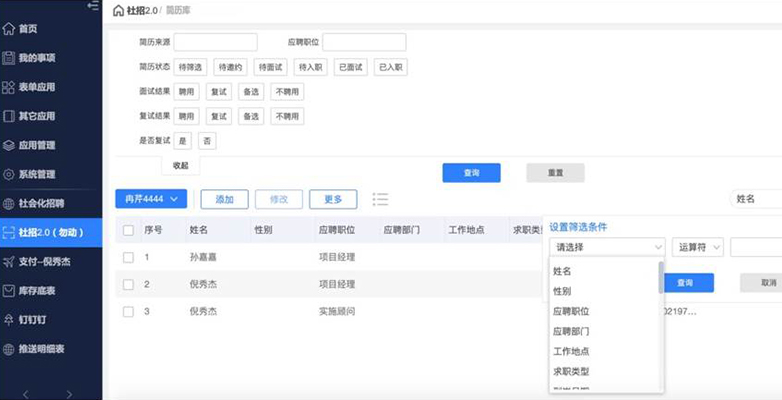Click the dropdown list scrollbar
The width and height of the screenshot is (782, 400).
[659, 277]
